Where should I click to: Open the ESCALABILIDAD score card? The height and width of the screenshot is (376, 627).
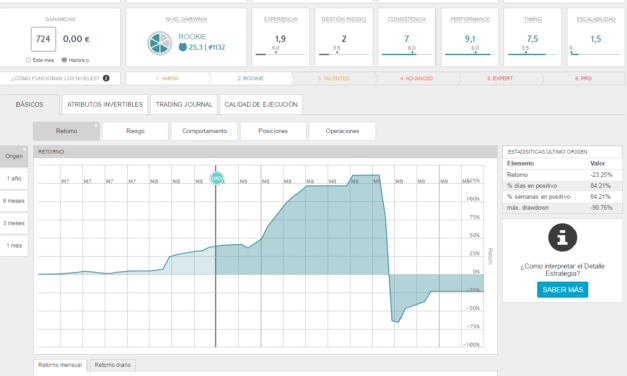[x=596, y=37]
